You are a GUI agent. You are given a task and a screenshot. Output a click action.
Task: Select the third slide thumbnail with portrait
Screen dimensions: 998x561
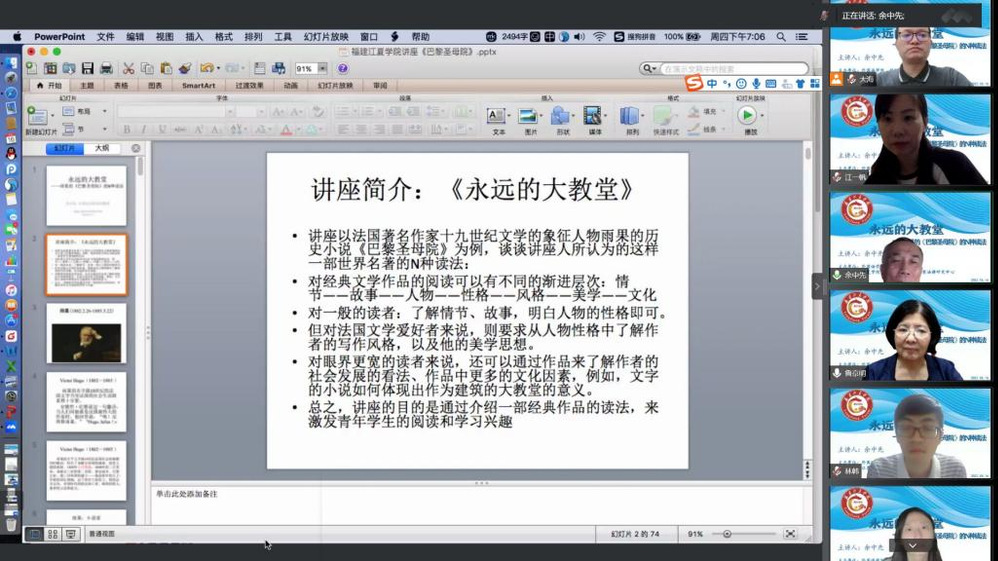click(86, 334)
